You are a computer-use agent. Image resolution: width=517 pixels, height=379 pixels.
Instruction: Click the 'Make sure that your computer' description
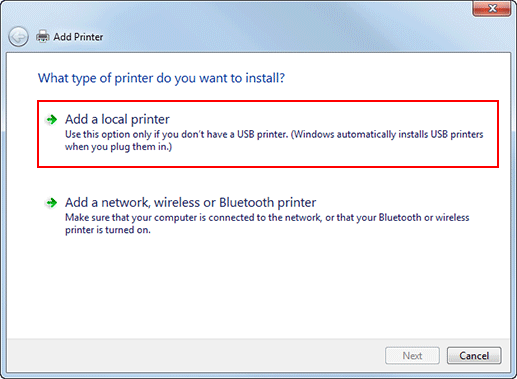pyautogui.click(x=267, y=224)
